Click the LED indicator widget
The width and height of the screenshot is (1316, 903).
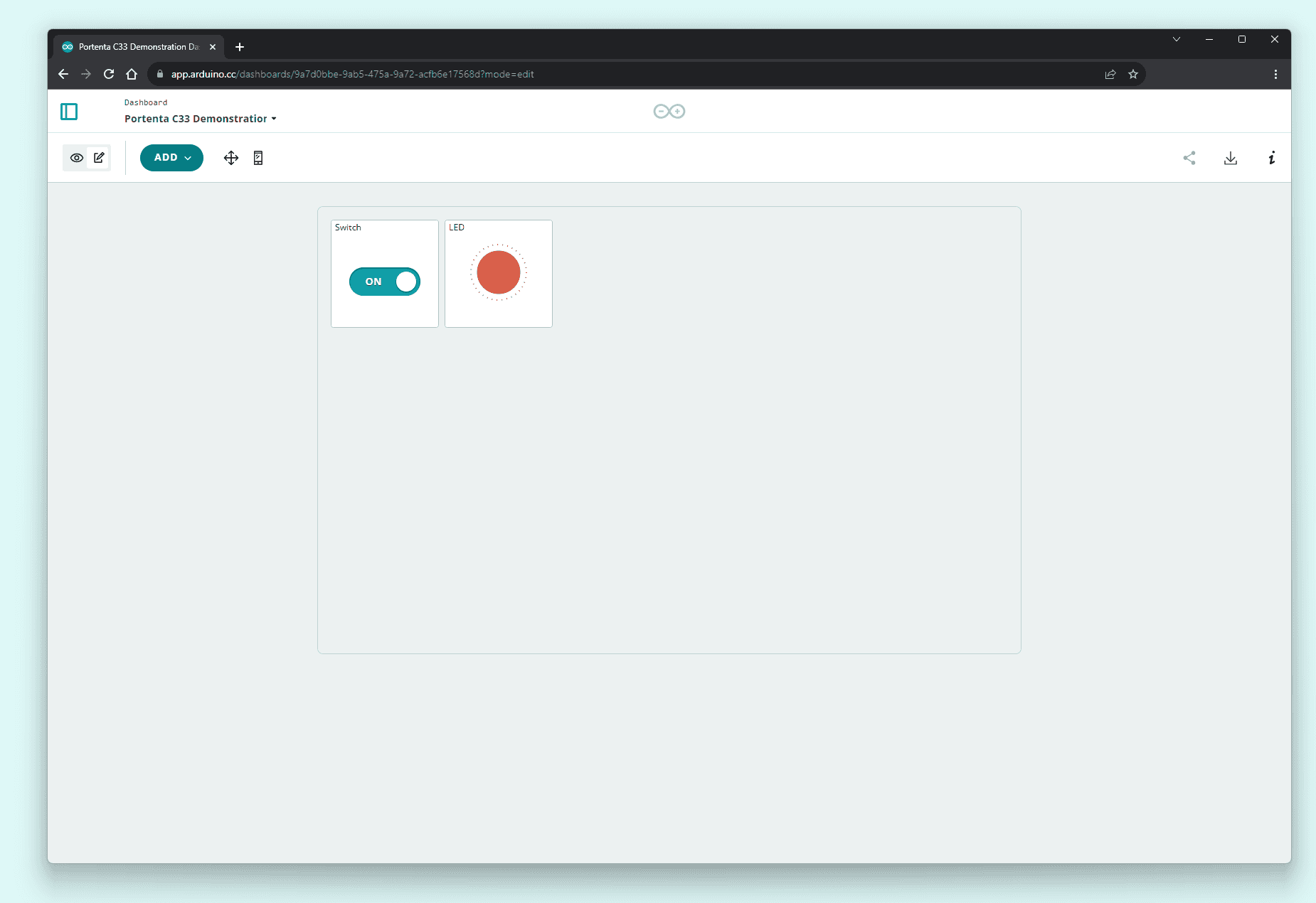[498, 272]
